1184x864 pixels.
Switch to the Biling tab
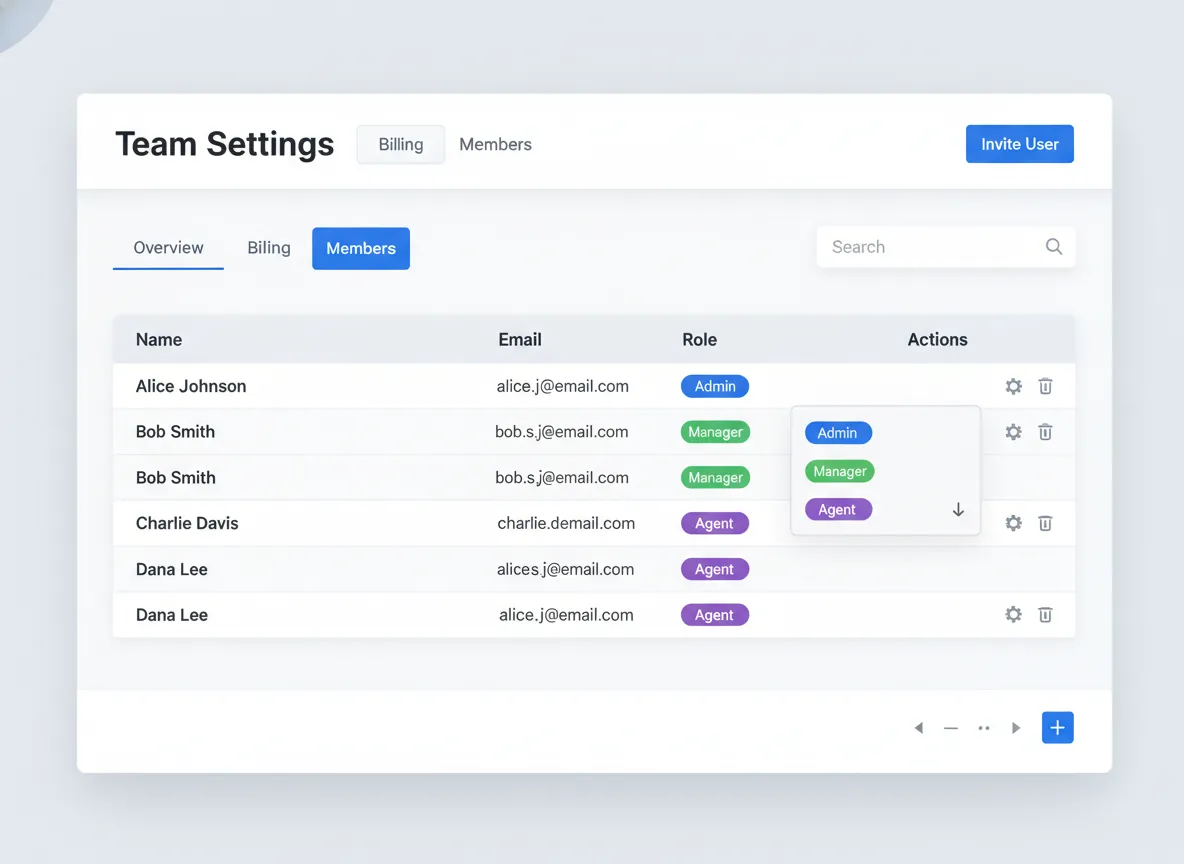269,248
